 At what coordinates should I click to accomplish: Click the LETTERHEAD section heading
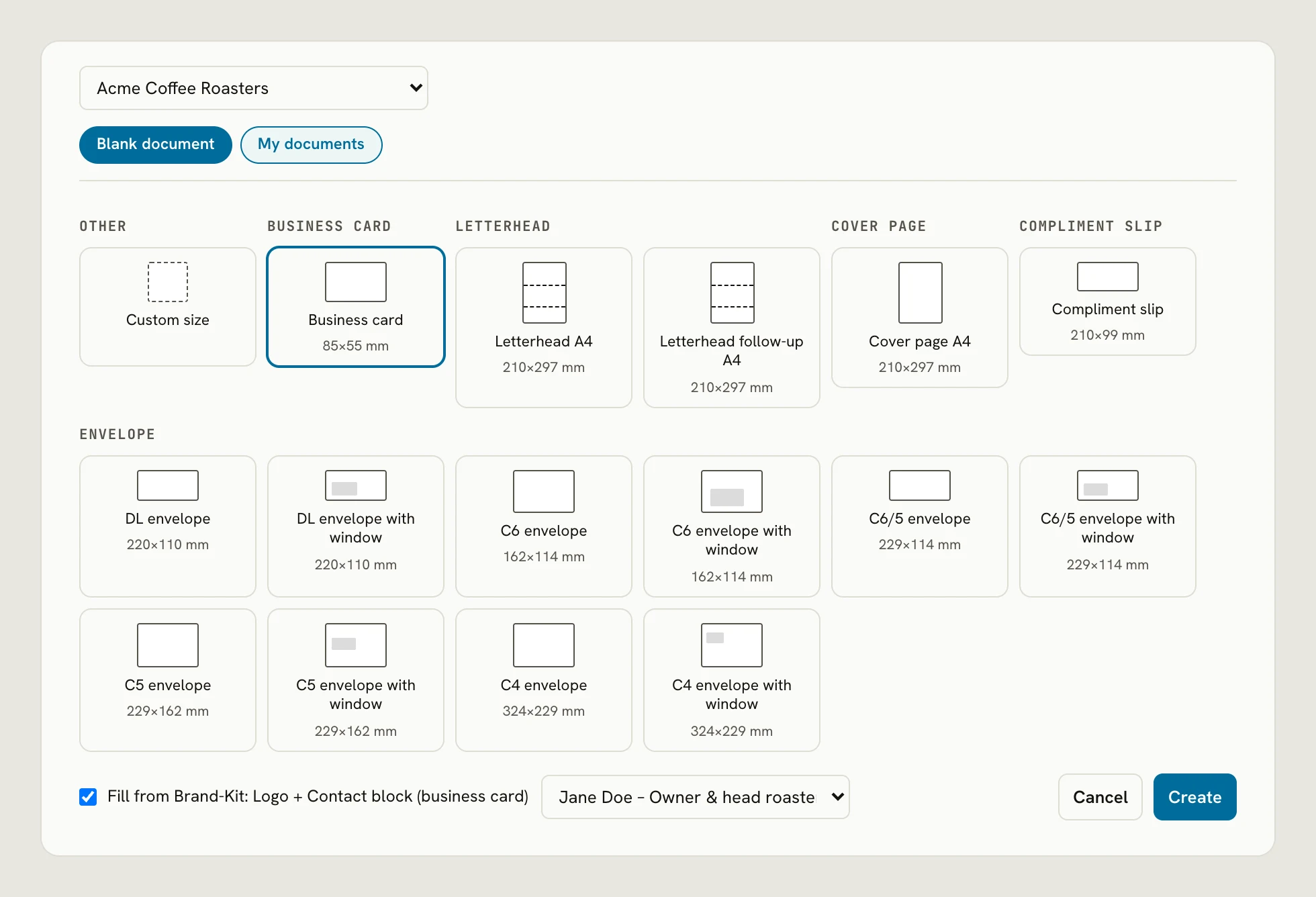point(503,226)
